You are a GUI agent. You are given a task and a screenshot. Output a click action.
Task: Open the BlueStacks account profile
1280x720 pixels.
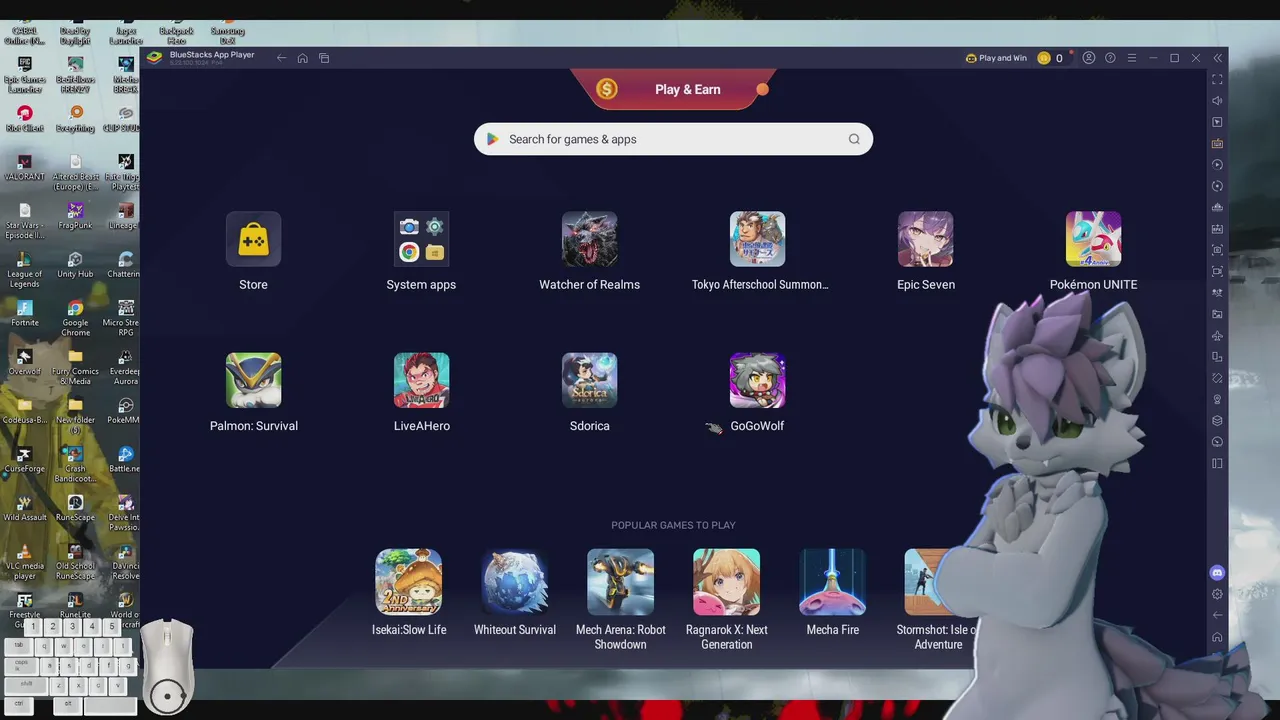point(1089,58)
